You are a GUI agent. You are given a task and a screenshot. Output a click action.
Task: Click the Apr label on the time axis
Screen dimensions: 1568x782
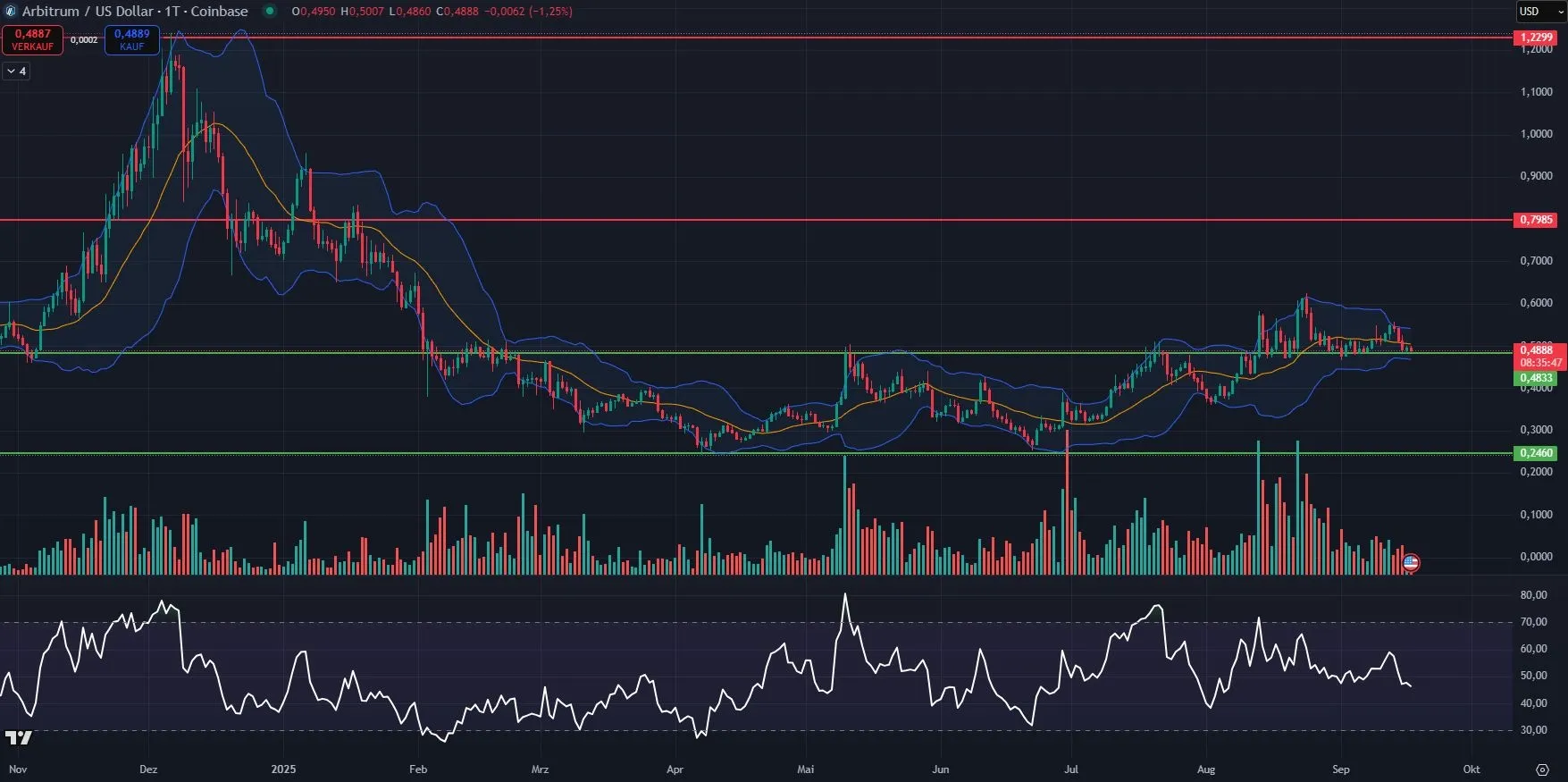point(675,769)
